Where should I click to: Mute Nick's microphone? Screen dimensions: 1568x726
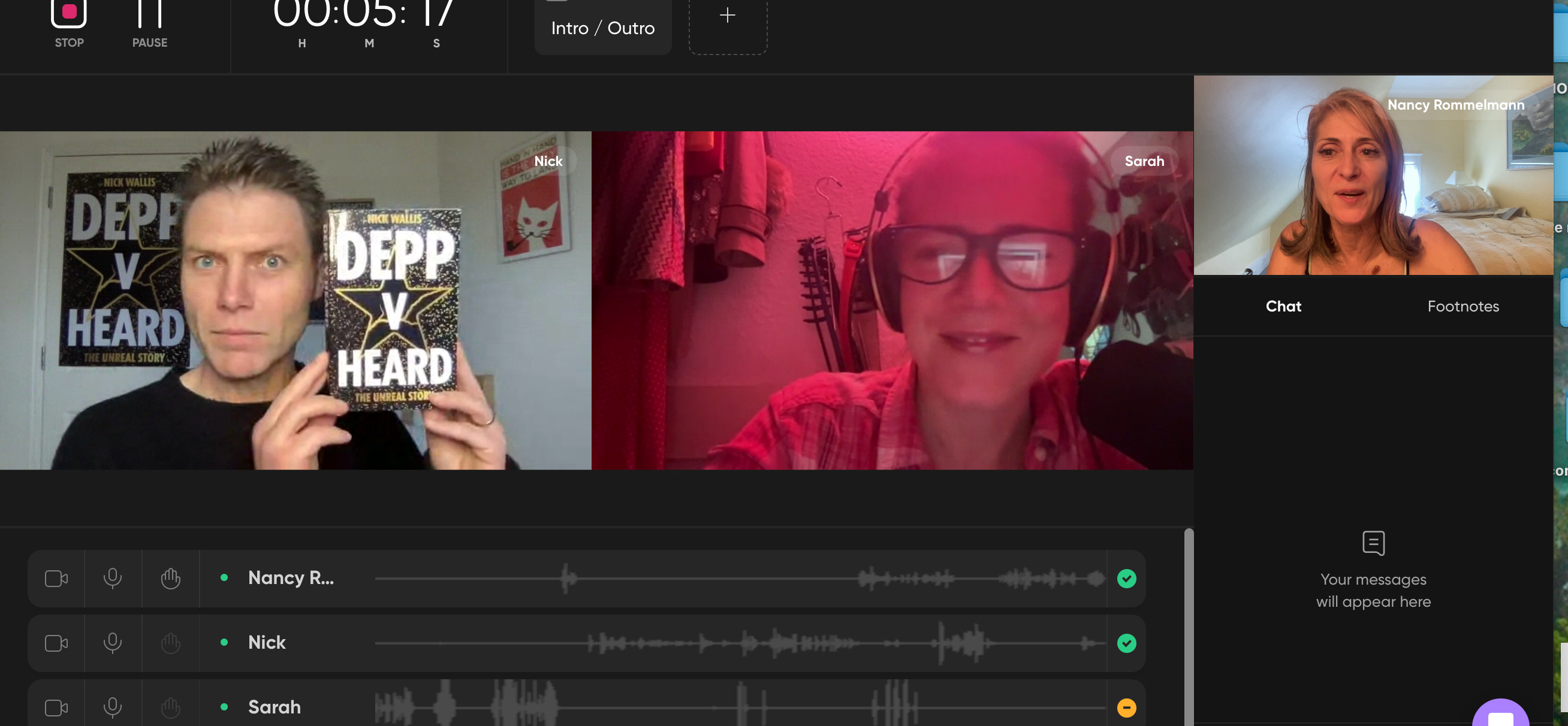[x=113, y=643]
